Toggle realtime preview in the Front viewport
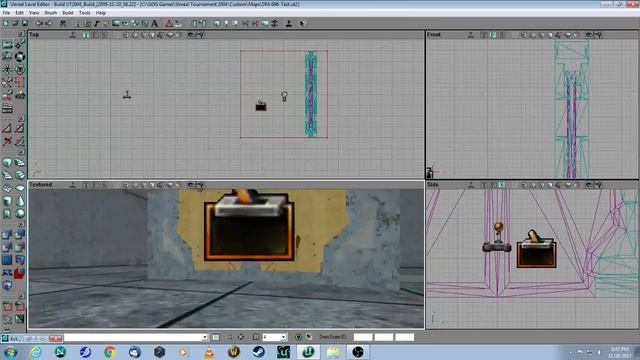640x360 pixels. 471,35
